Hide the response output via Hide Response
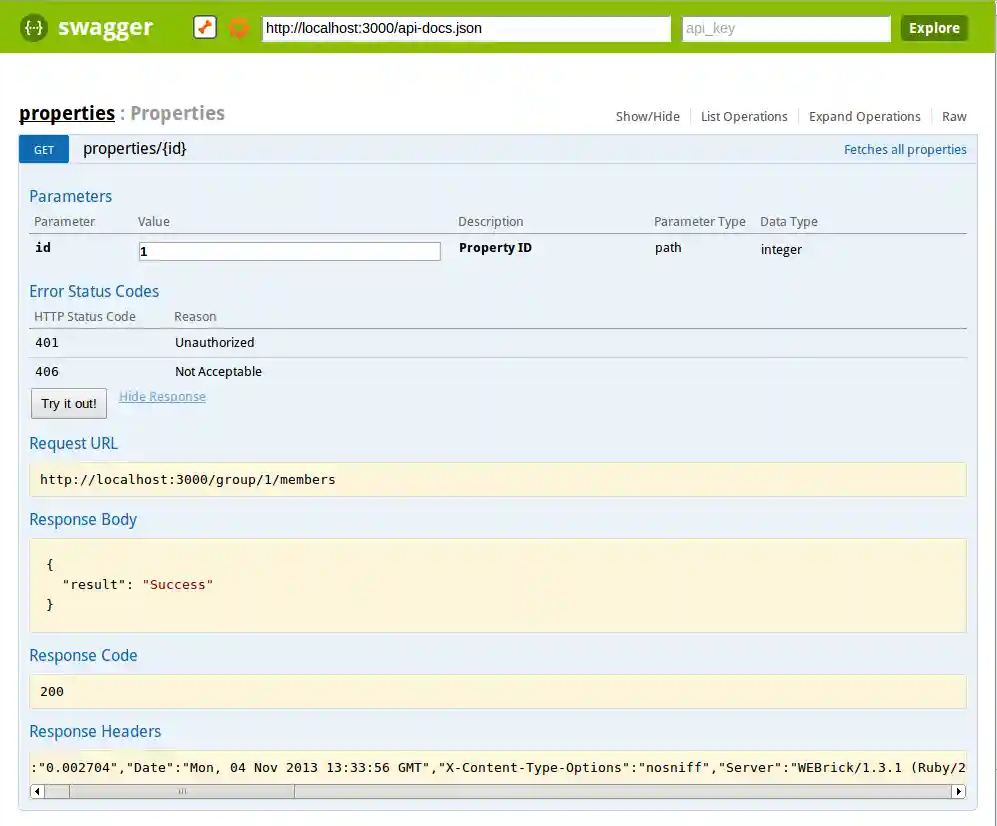The image size is (997, 826). click(x=162, y=396)
